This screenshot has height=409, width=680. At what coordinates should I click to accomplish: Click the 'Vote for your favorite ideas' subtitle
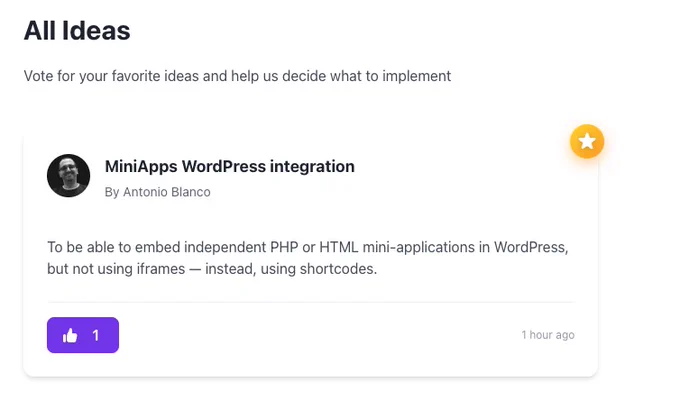point(237,76)
